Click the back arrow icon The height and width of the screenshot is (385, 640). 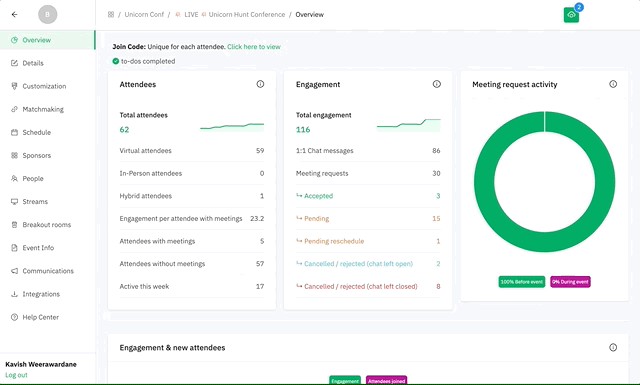pyautogui.click(x=14, y=14)
